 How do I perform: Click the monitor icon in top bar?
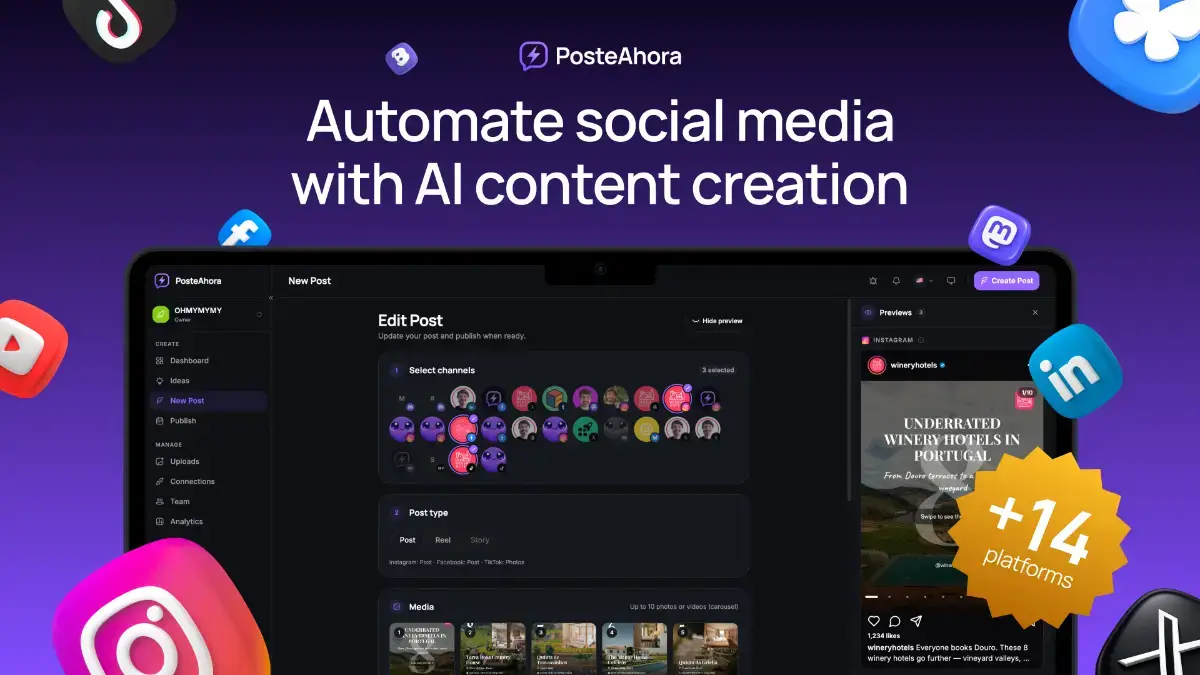[x=951, y=281]
